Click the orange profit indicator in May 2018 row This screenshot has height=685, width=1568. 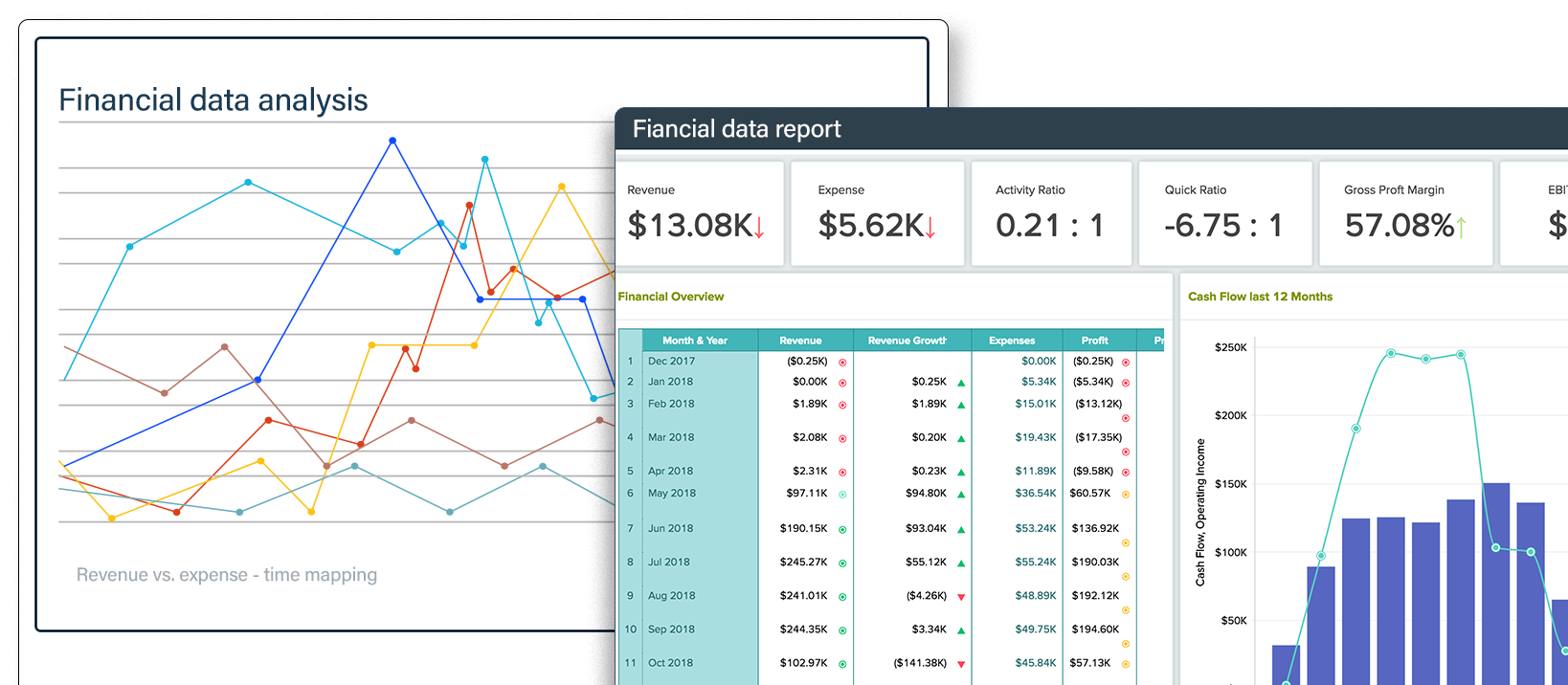[1126, 495]
